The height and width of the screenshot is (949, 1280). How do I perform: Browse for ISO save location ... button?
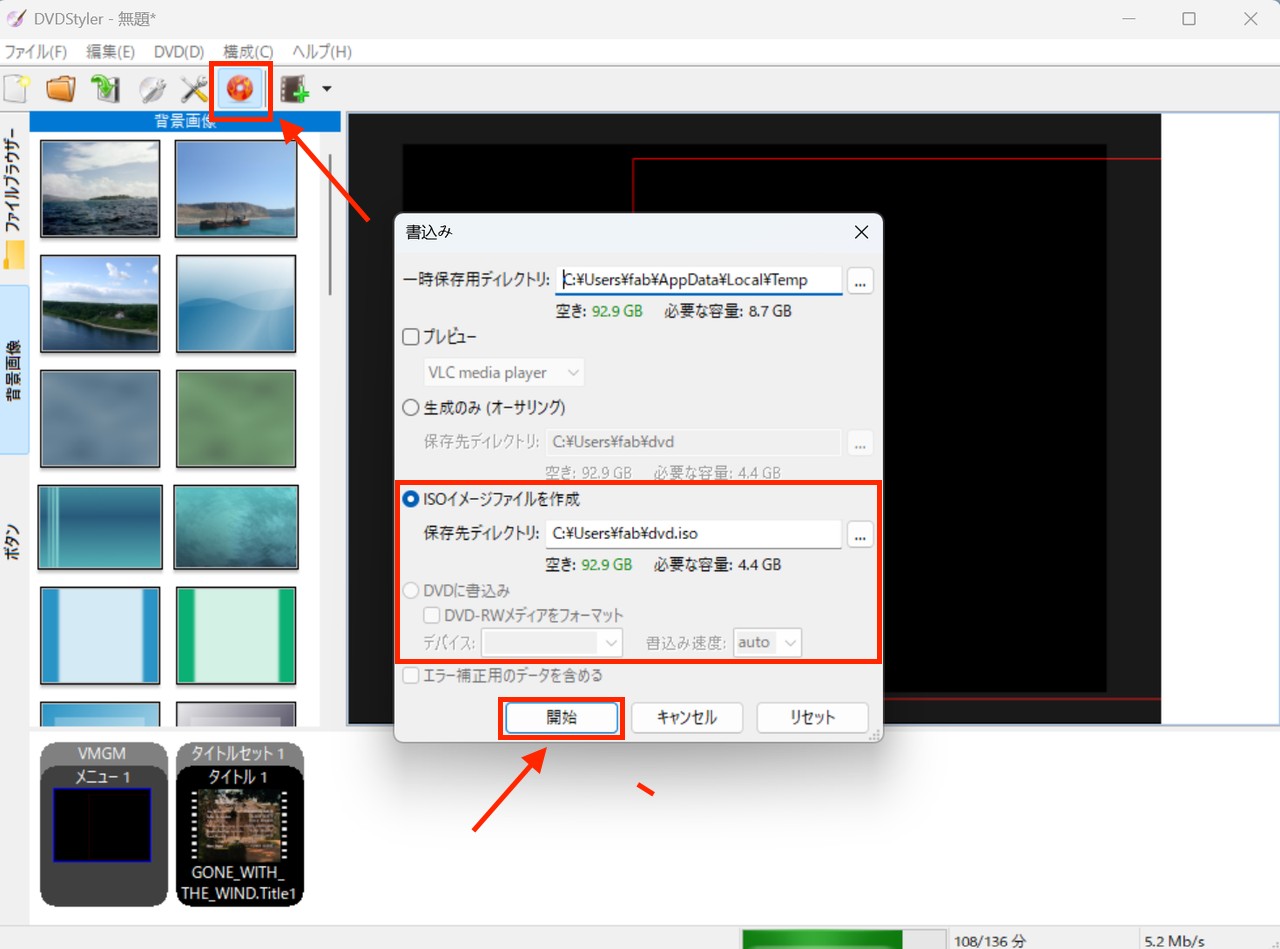pyautogui.click(x=860, y=535)
